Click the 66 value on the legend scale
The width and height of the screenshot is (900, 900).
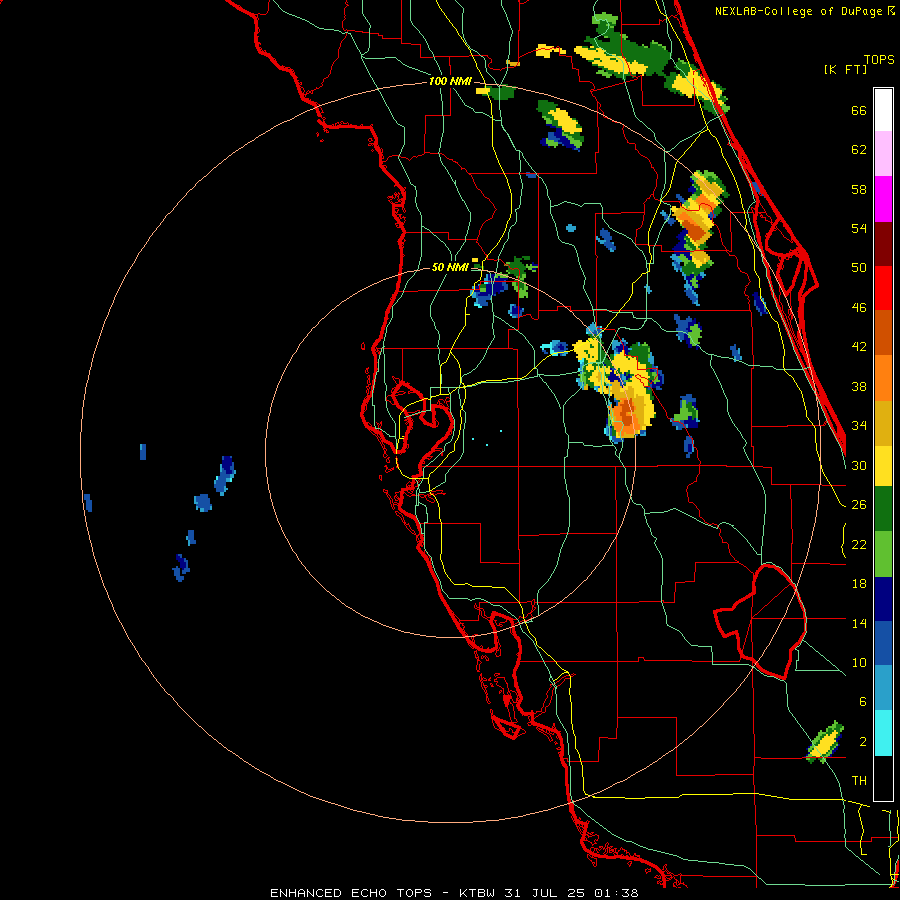point(859,111)
